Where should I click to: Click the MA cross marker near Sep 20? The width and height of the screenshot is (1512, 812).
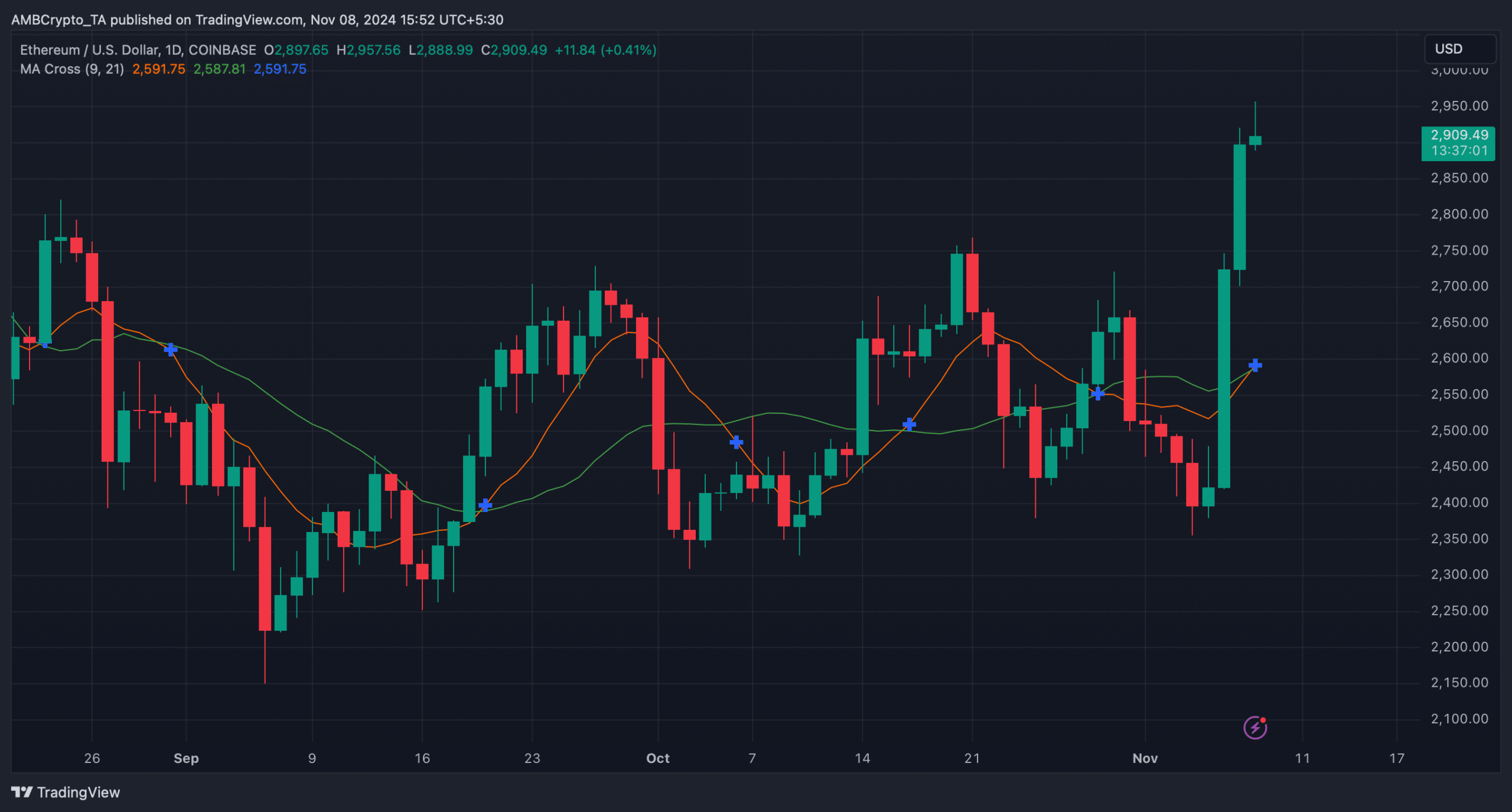click(x=485, y=505)
